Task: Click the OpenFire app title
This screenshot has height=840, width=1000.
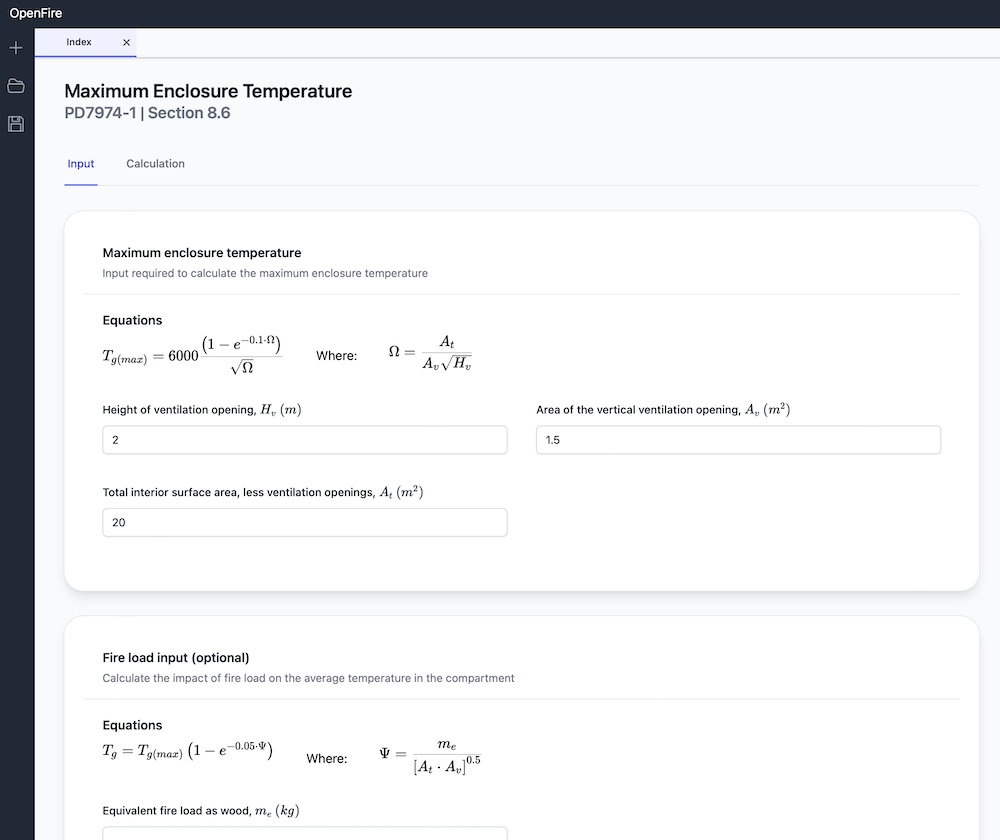Action: (x=36, y=13)
